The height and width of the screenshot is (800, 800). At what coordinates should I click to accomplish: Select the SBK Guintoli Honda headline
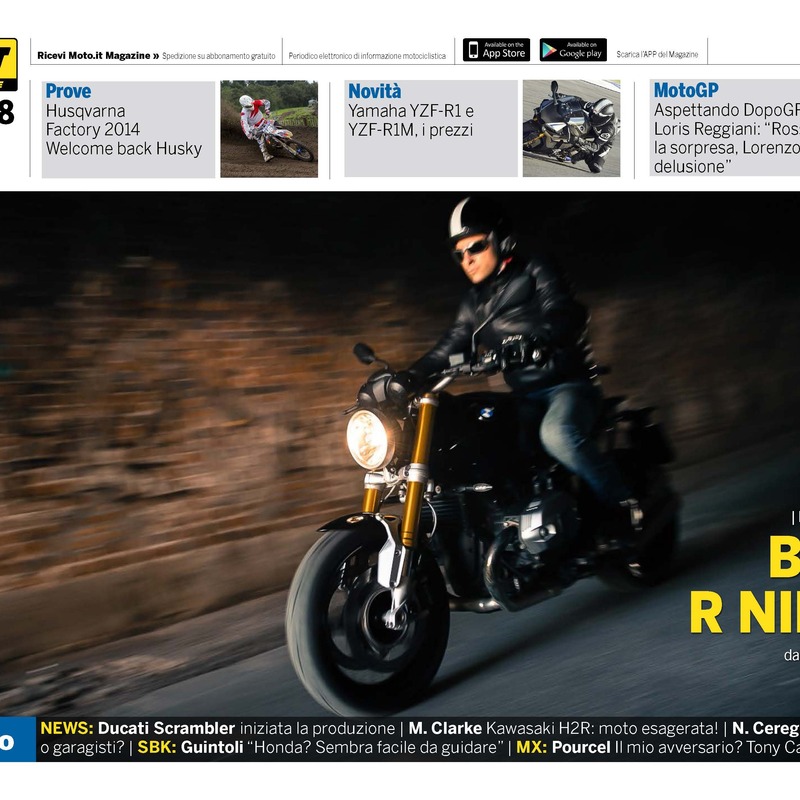319,747
